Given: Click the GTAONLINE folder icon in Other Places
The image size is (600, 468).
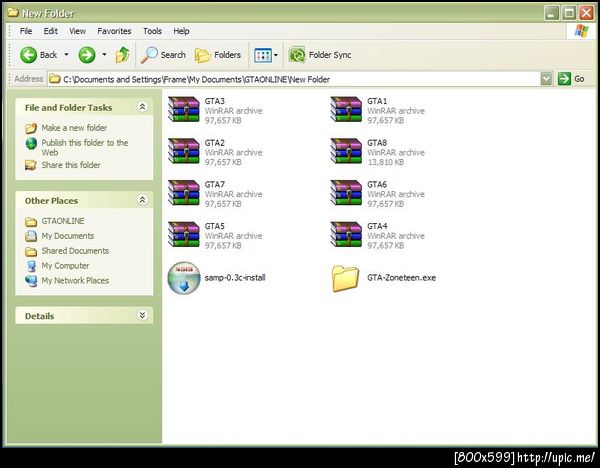Looking at the screenshot, I should [31, 222].
